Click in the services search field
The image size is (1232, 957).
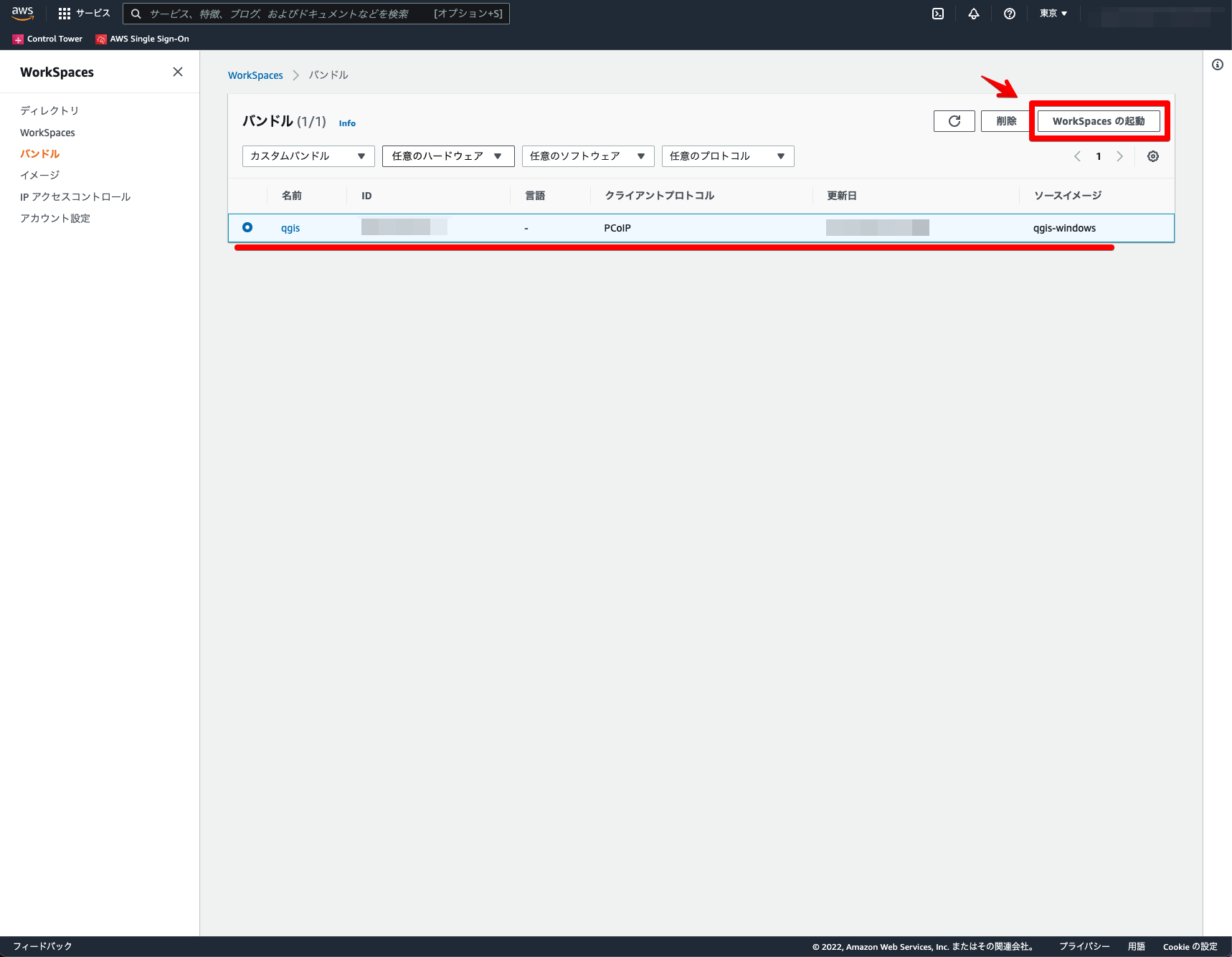(x=316, y=13)
